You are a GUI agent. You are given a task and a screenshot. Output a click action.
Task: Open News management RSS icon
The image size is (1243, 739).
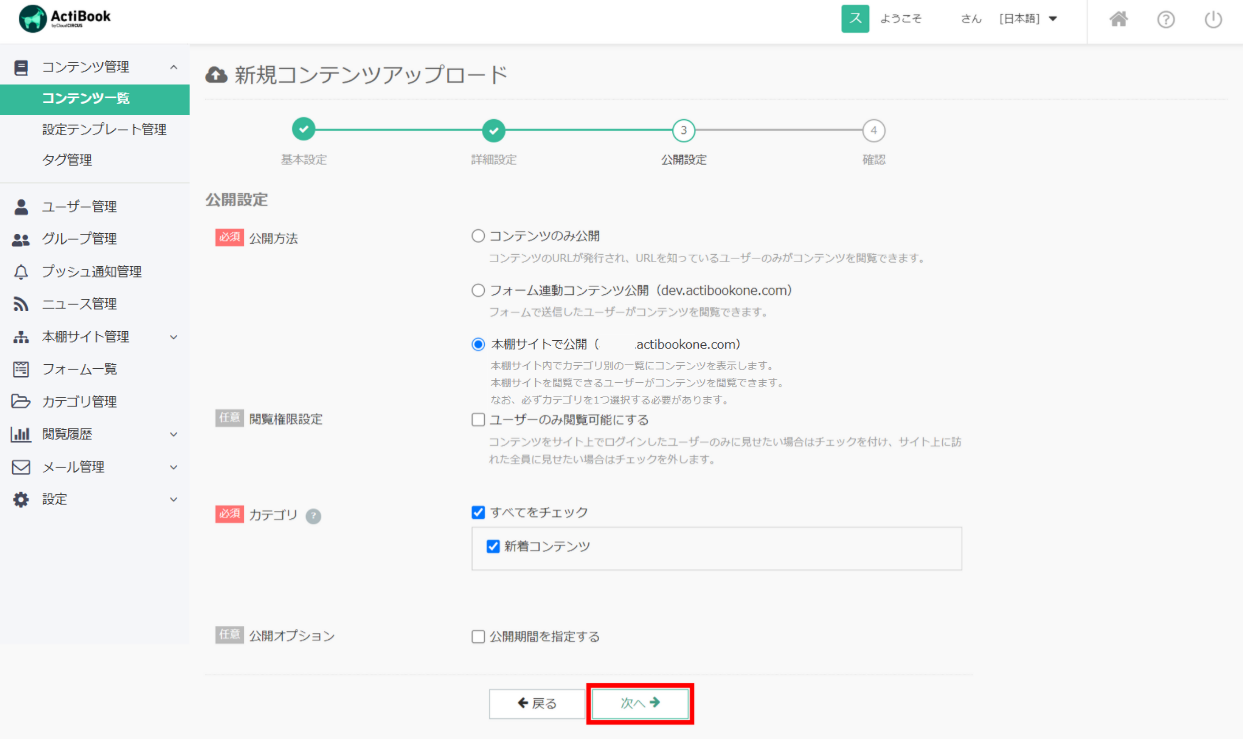(21, 304)
